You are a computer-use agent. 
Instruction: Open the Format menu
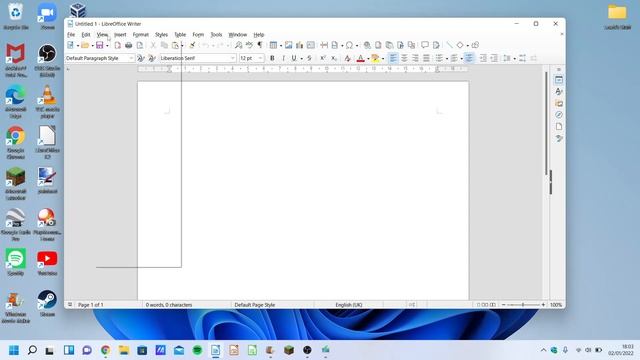click(141, 35)
